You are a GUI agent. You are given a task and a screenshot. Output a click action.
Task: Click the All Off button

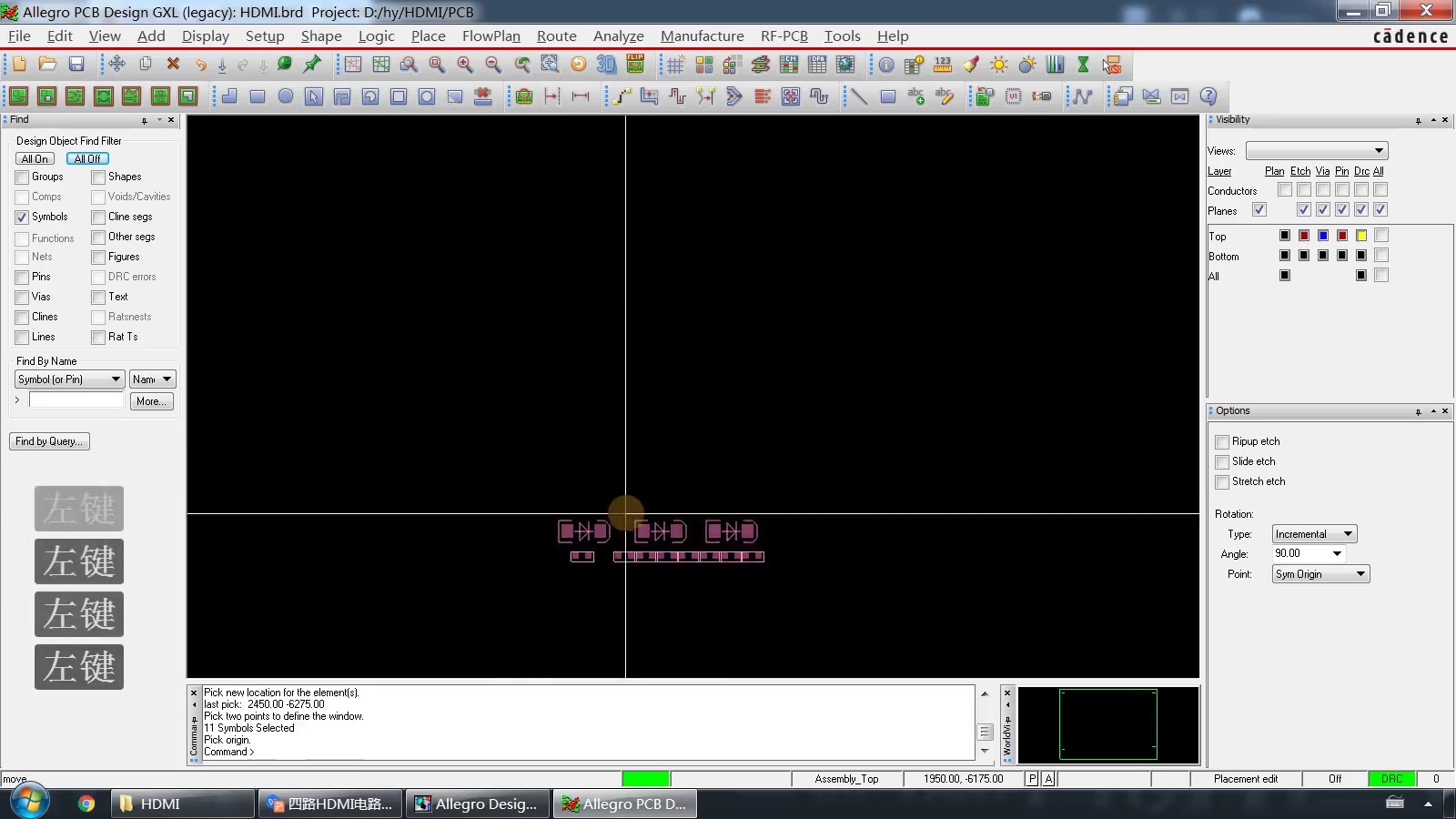[x=87, y=159]
